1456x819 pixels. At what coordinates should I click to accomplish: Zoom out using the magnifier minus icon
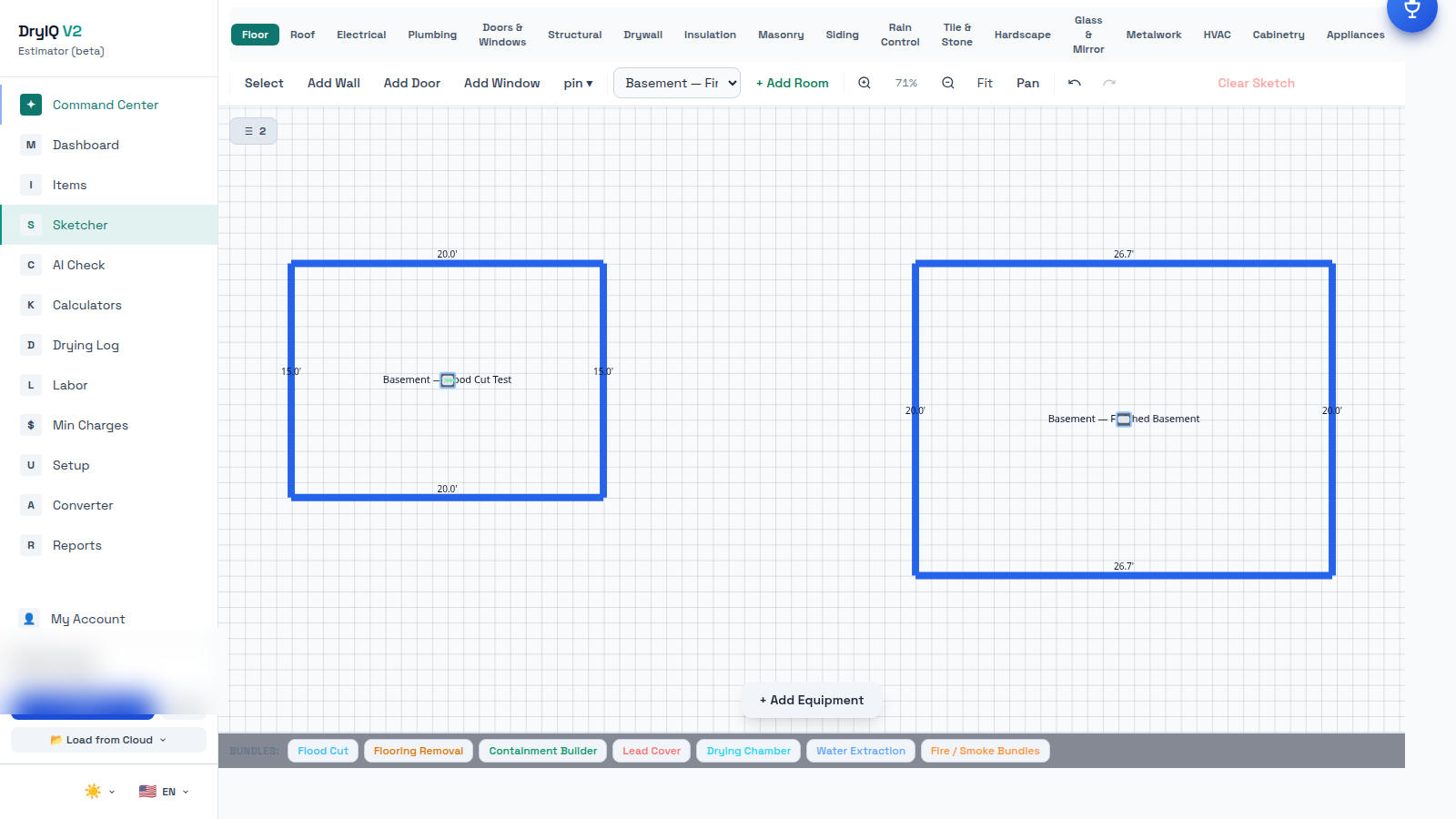pyautogui.click(x=947, y=83)
